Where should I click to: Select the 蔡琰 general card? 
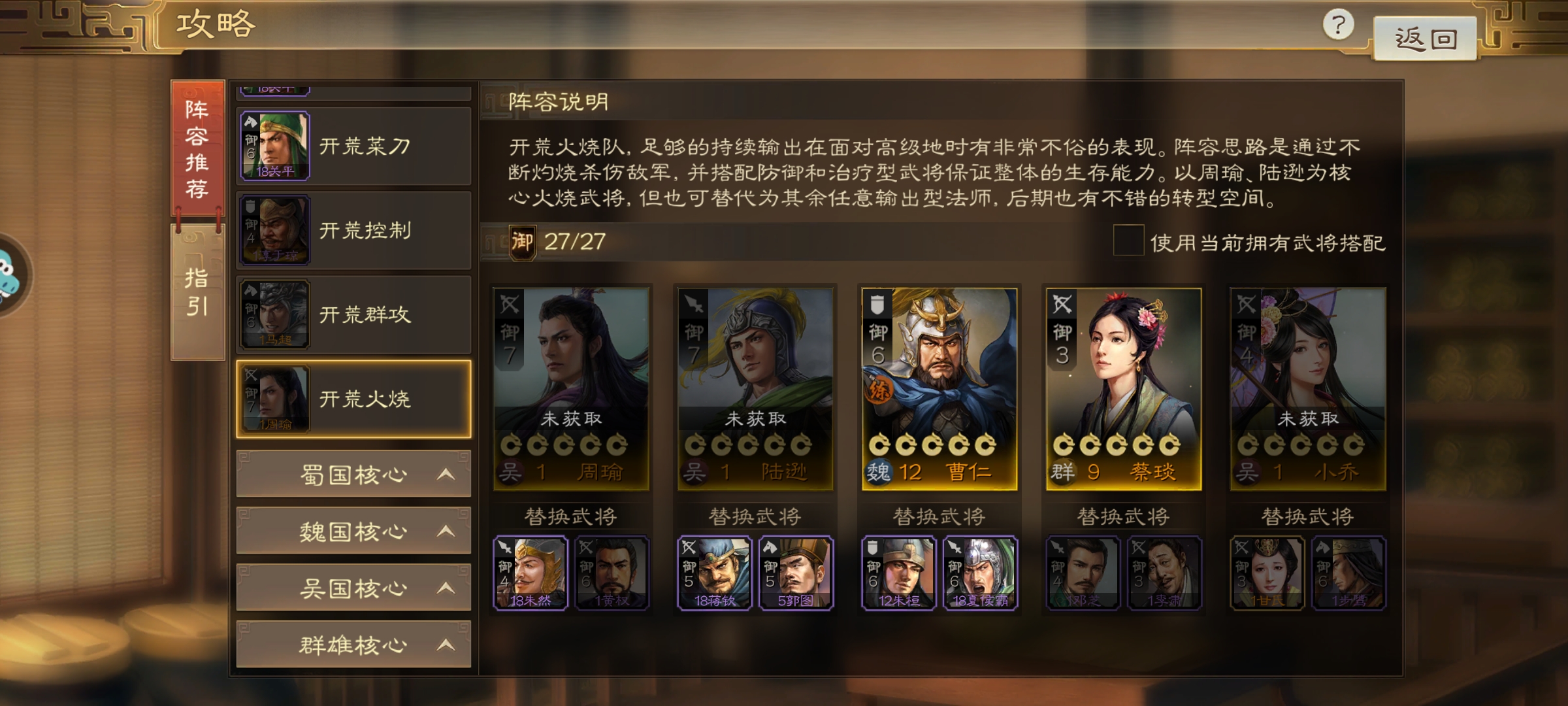pos(1124,389)
